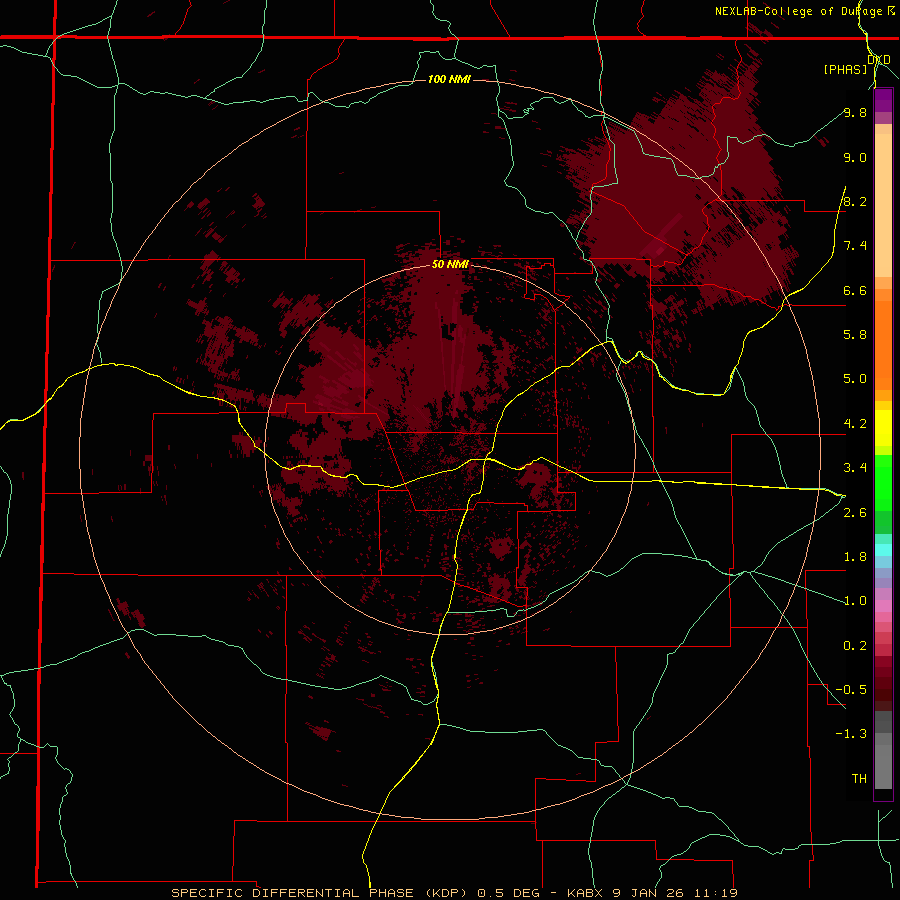Click the NEXLAB-College of DuPage credit text
Image resolution: width=900 pixels, height=900 pixels.
pos(805,11)
